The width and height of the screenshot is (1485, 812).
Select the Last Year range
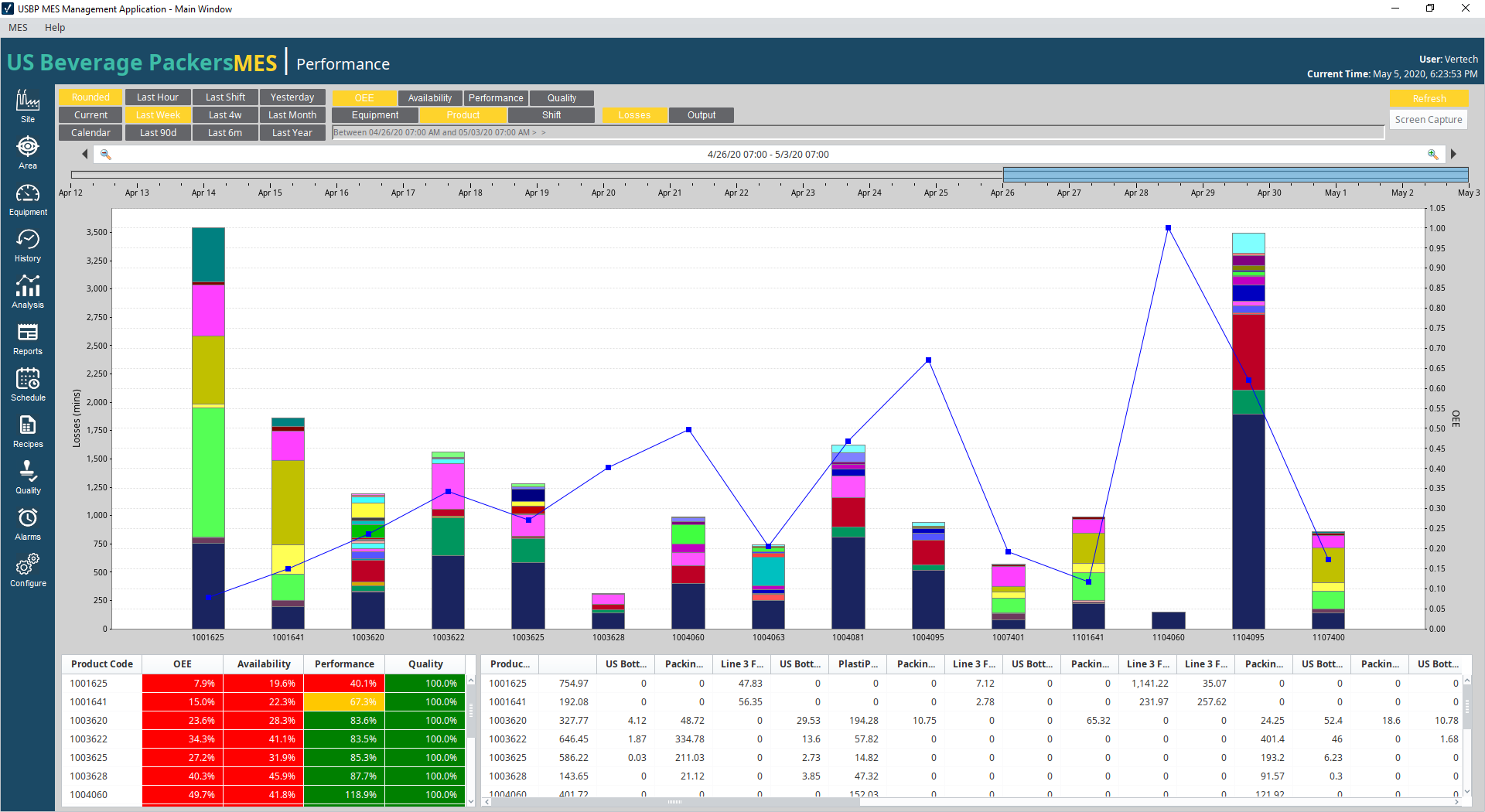tap(292, 133)
